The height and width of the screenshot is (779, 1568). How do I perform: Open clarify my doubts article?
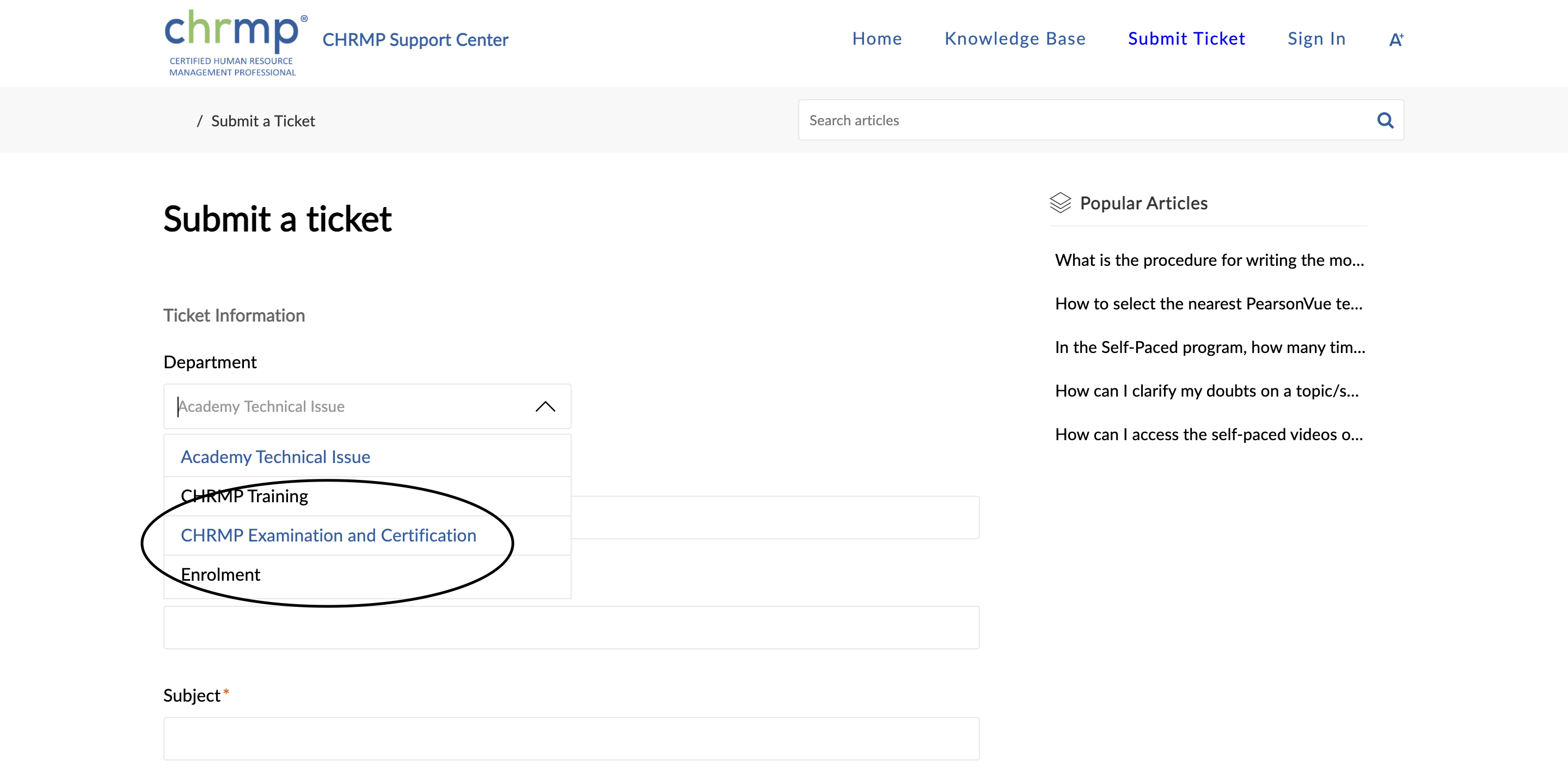pos(1206,391)
